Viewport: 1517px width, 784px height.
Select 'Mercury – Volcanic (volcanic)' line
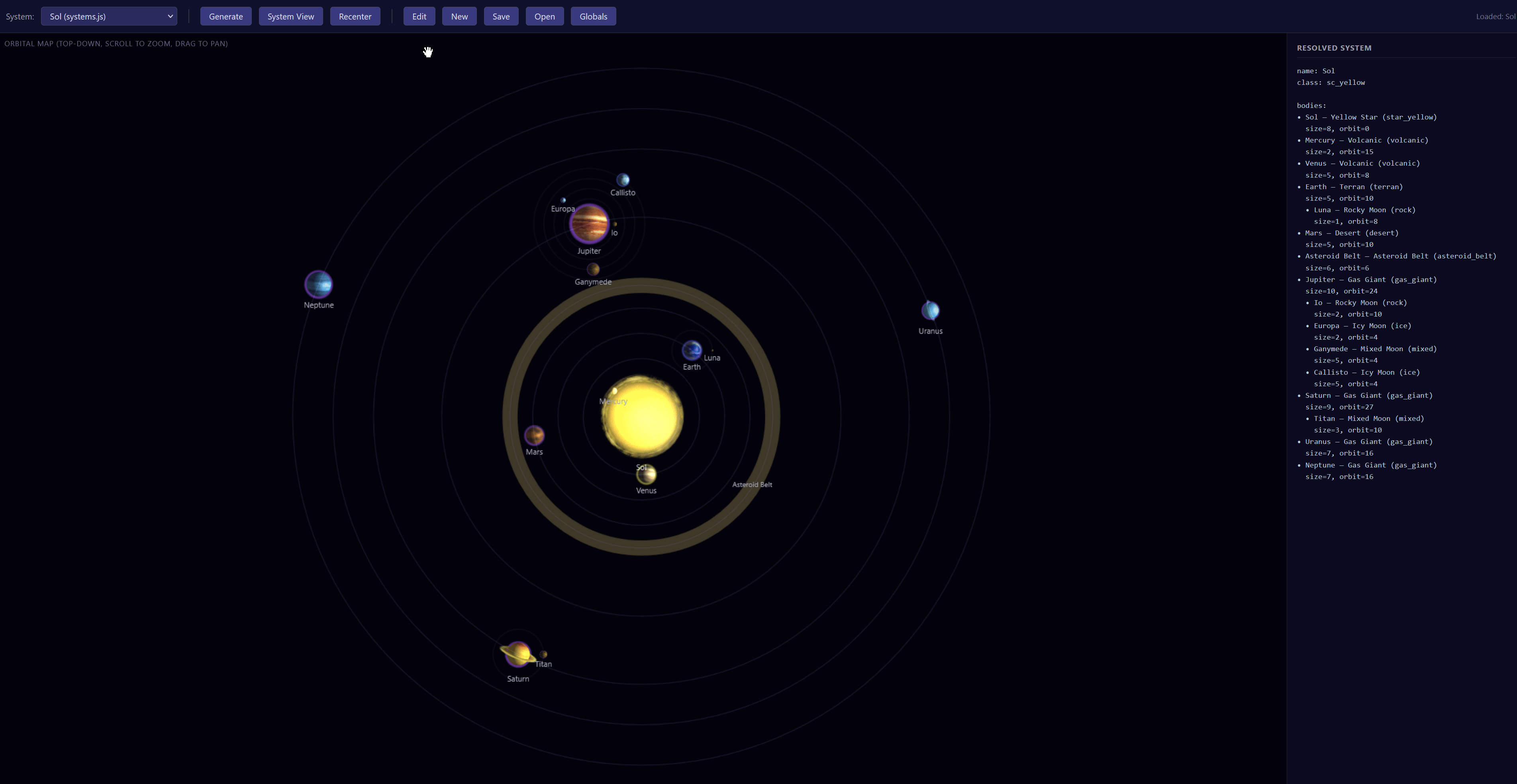coord(1366,140)
